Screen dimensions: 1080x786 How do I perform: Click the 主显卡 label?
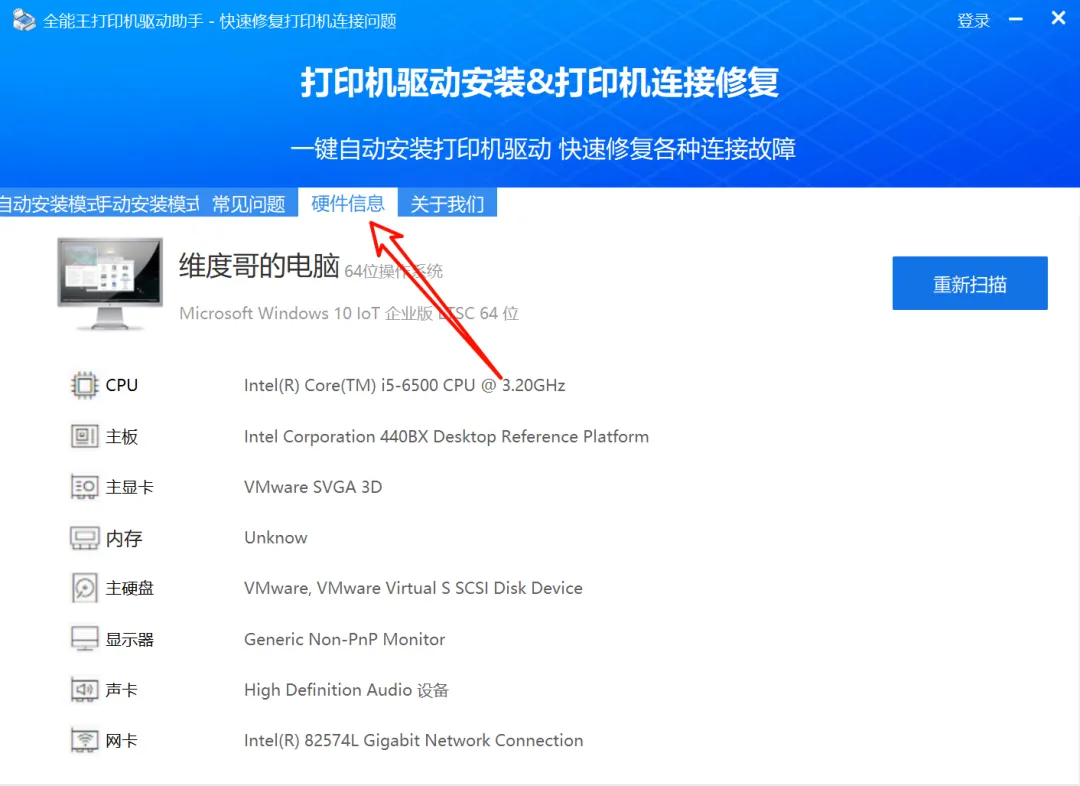coord(129,487)
